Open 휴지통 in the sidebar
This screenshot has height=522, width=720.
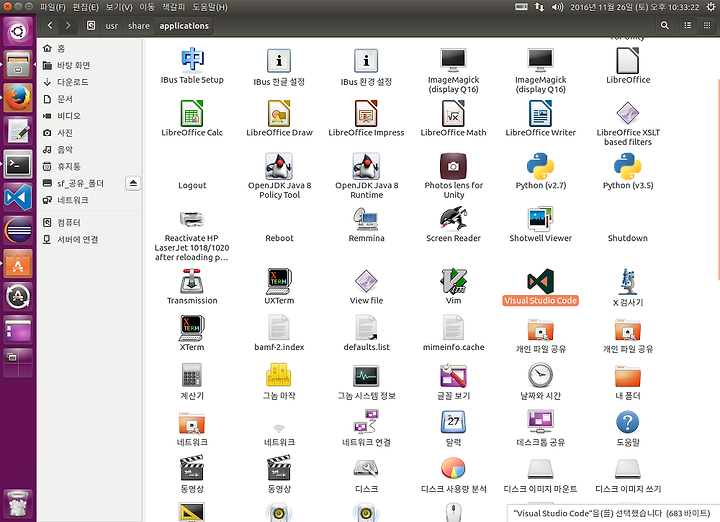[x=69, y=166]
